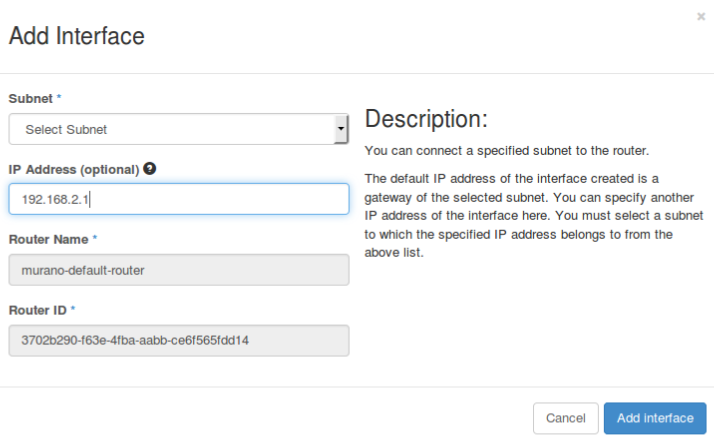Image resolution: width=714 pixels, height=444 pixels.
Task: Click the Router Name label
Action: click(48, 240)
